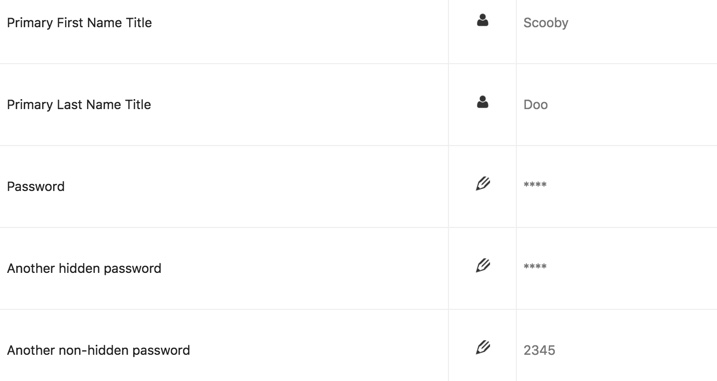Image resolution: width=717 pixels, height=381 pixels.
Task: Click person icon in Primary Last Name row
Action: [482, 102]
